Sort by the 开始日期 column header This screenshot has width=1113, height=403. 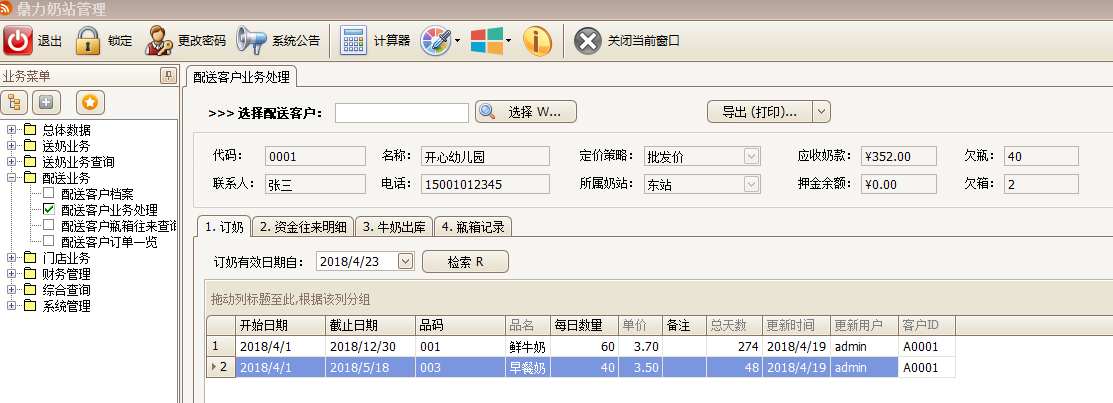point(280,326)
